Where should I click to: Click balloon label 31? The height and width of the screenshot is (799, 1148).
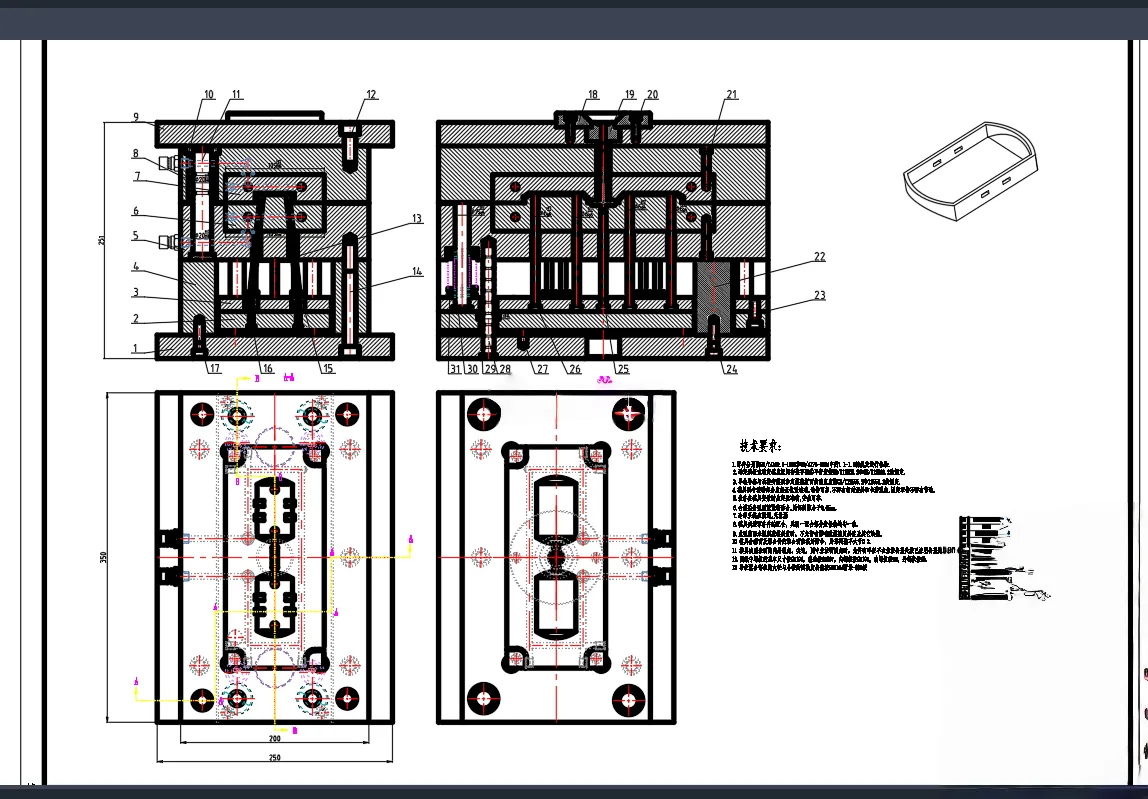pyautogui.click(x=455, y=369)
